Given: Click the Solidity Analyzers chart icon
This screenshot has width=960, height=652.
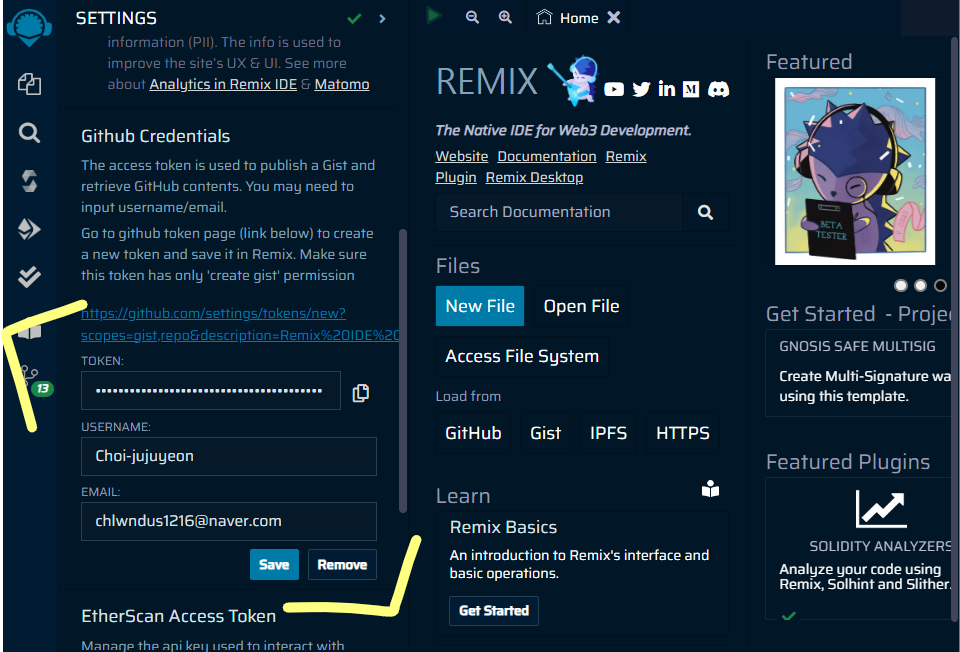Looking at the screenshot, I should 881,509.
